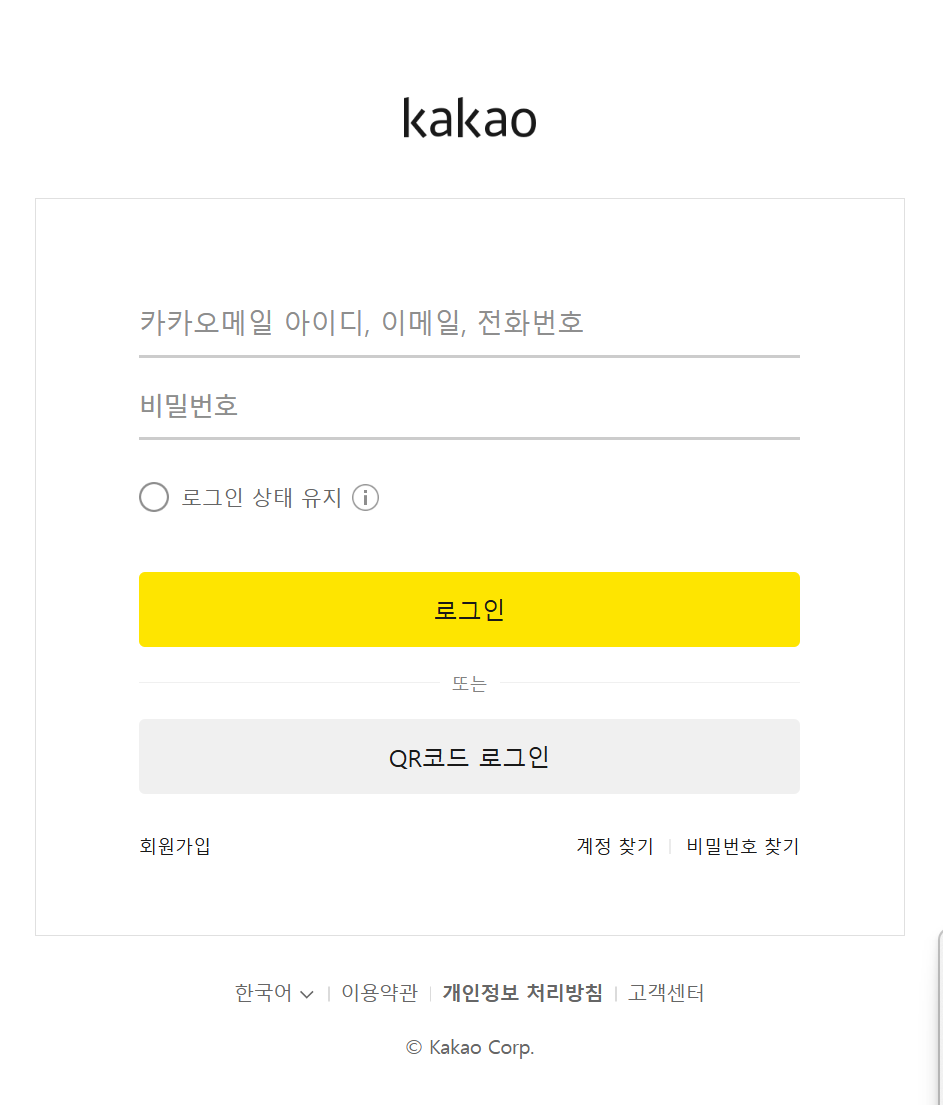This screenshot has height=1105, width=943.
Task: Click the 로그인 상태 유지 label text
Action: (261, 497)
